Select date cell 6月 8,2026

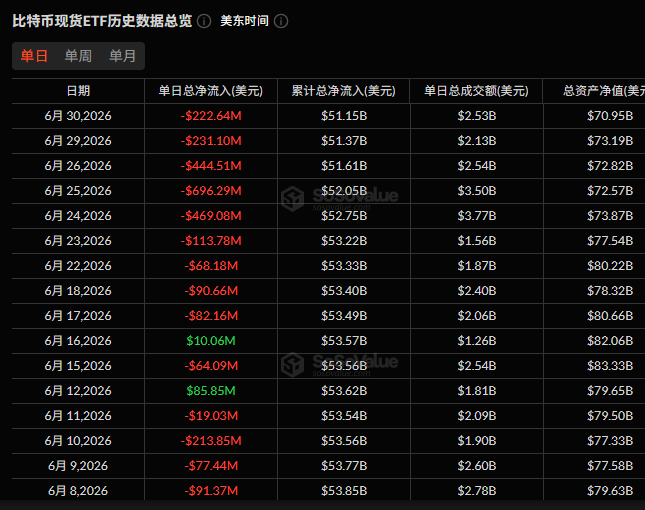(78, 491)
